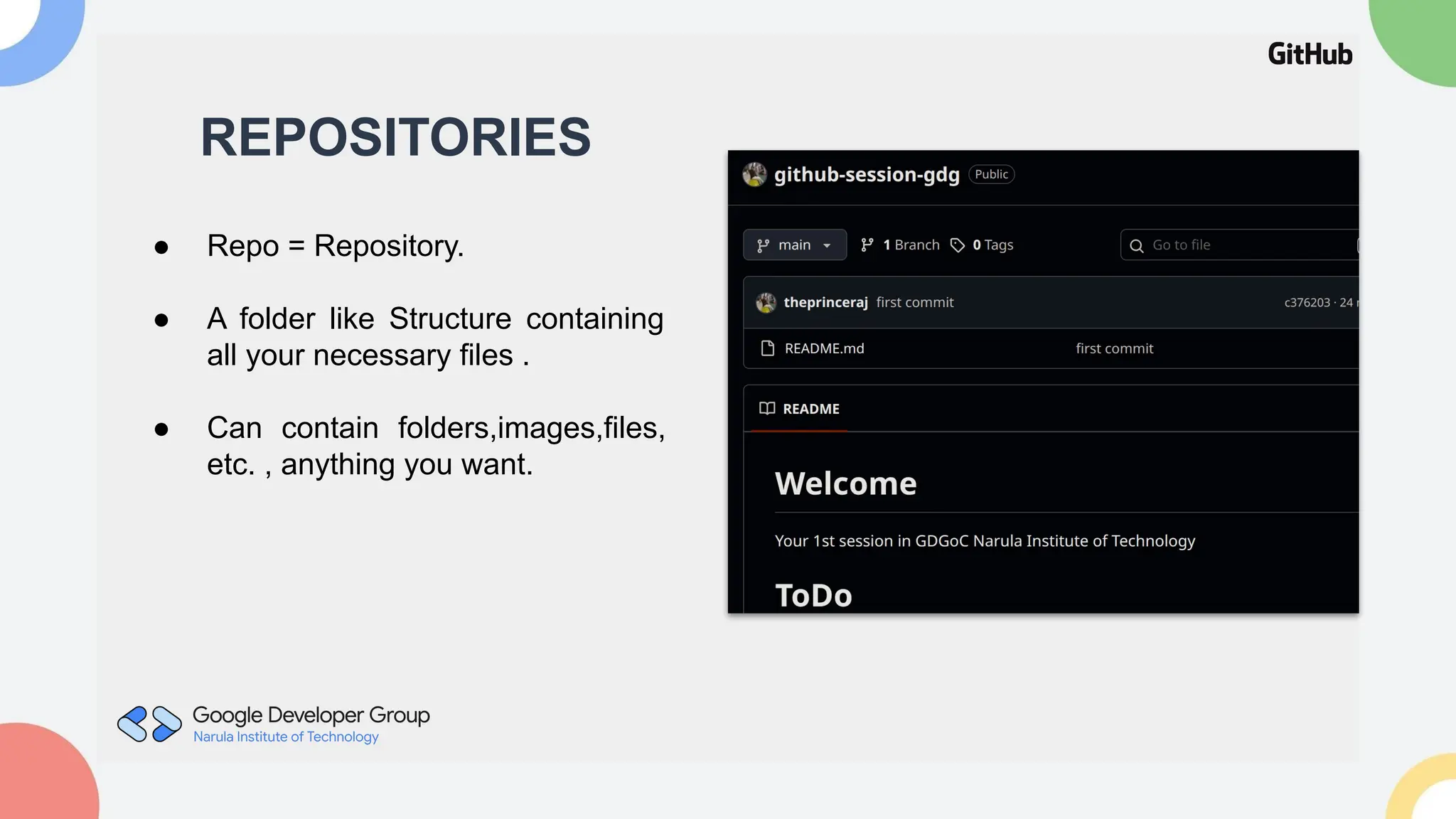Click the file icon next to README.md
Image resolution: width=1456 pixels, height=819 pixels.
[x=767, y=348]
